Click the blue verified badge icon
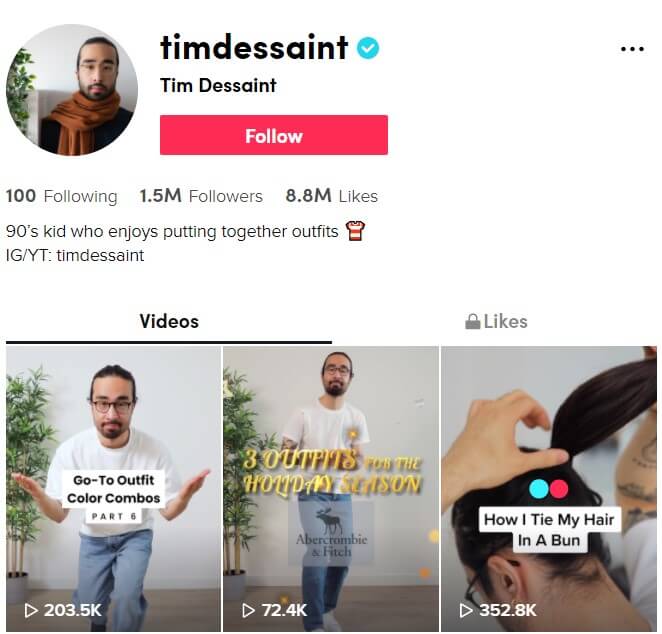This screenshot has height=634, width=662. pos(368,48)
